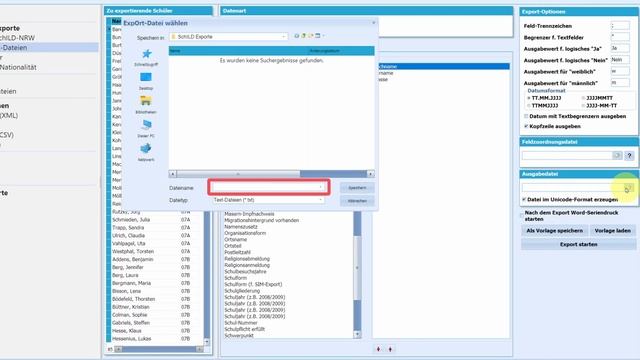Open Dieser PC in the save dialog

146,129
